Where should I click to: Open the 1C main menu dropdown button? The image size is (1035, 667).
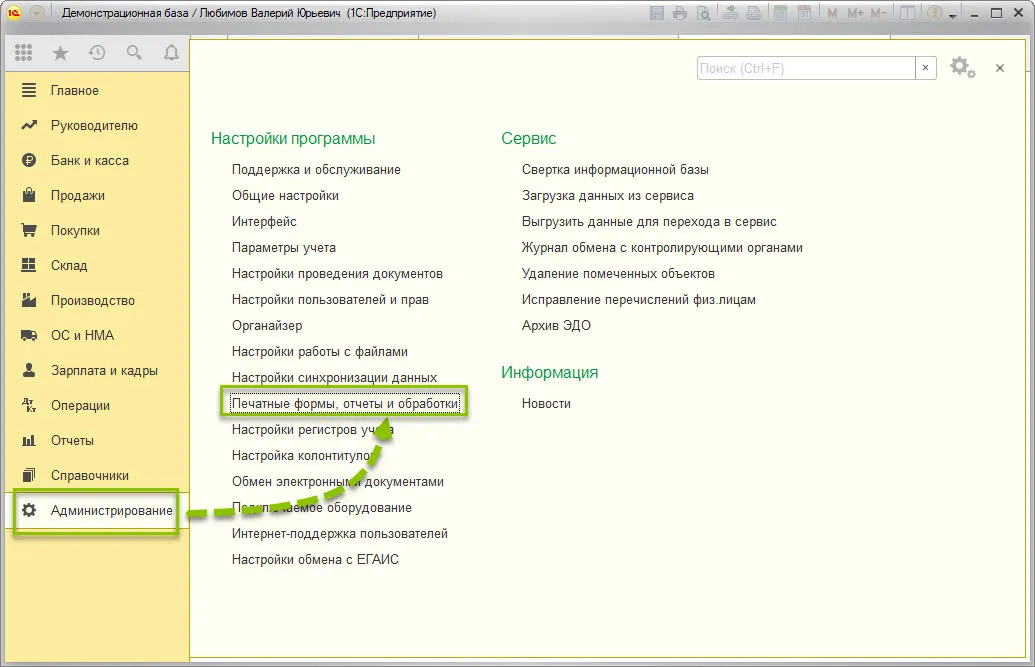36,13
